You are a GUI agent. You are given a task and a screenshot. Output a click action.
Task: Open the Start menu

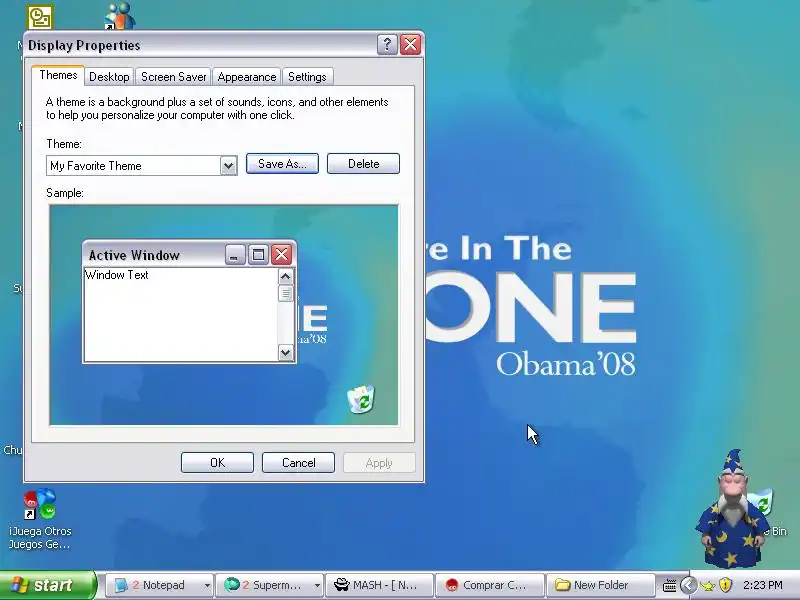(x=47, y=585)
